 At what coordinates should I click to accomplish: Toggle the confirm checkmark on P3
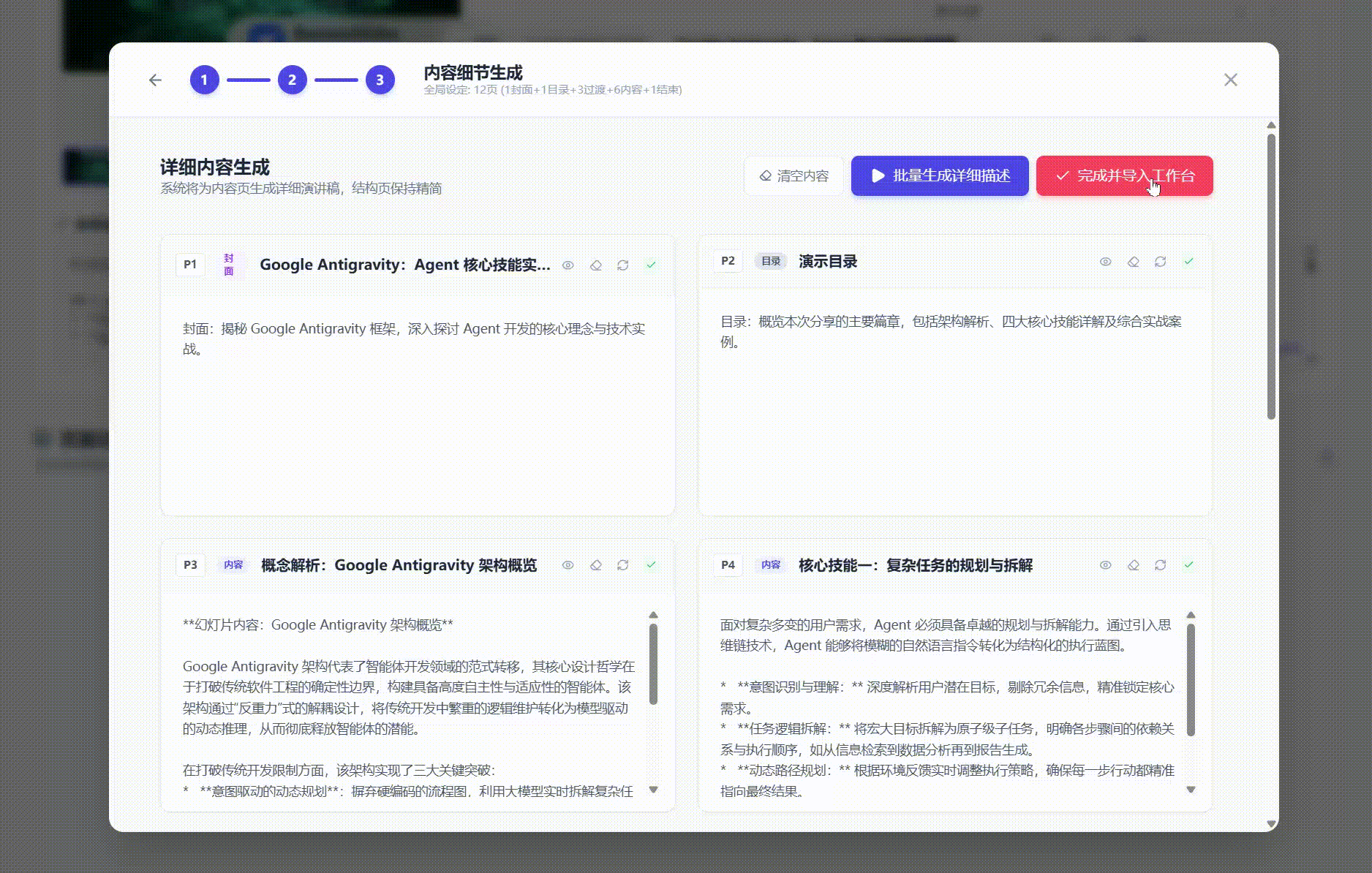coord(651,565)
